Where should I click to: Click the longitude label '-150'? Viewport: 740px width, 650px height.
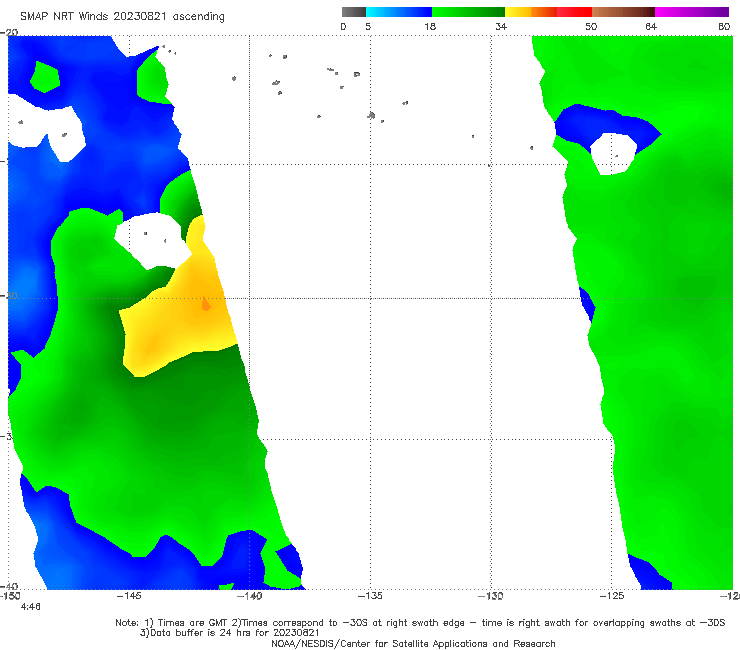click(10, 596)
